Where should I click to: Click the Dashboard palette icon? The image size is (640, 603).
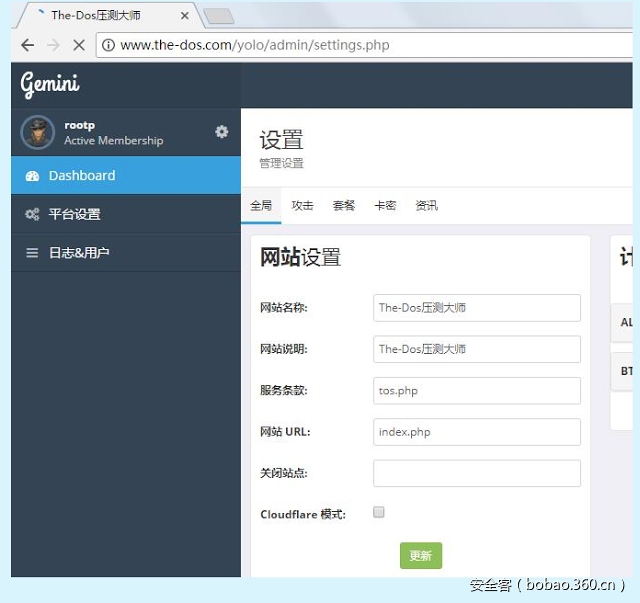32,176
